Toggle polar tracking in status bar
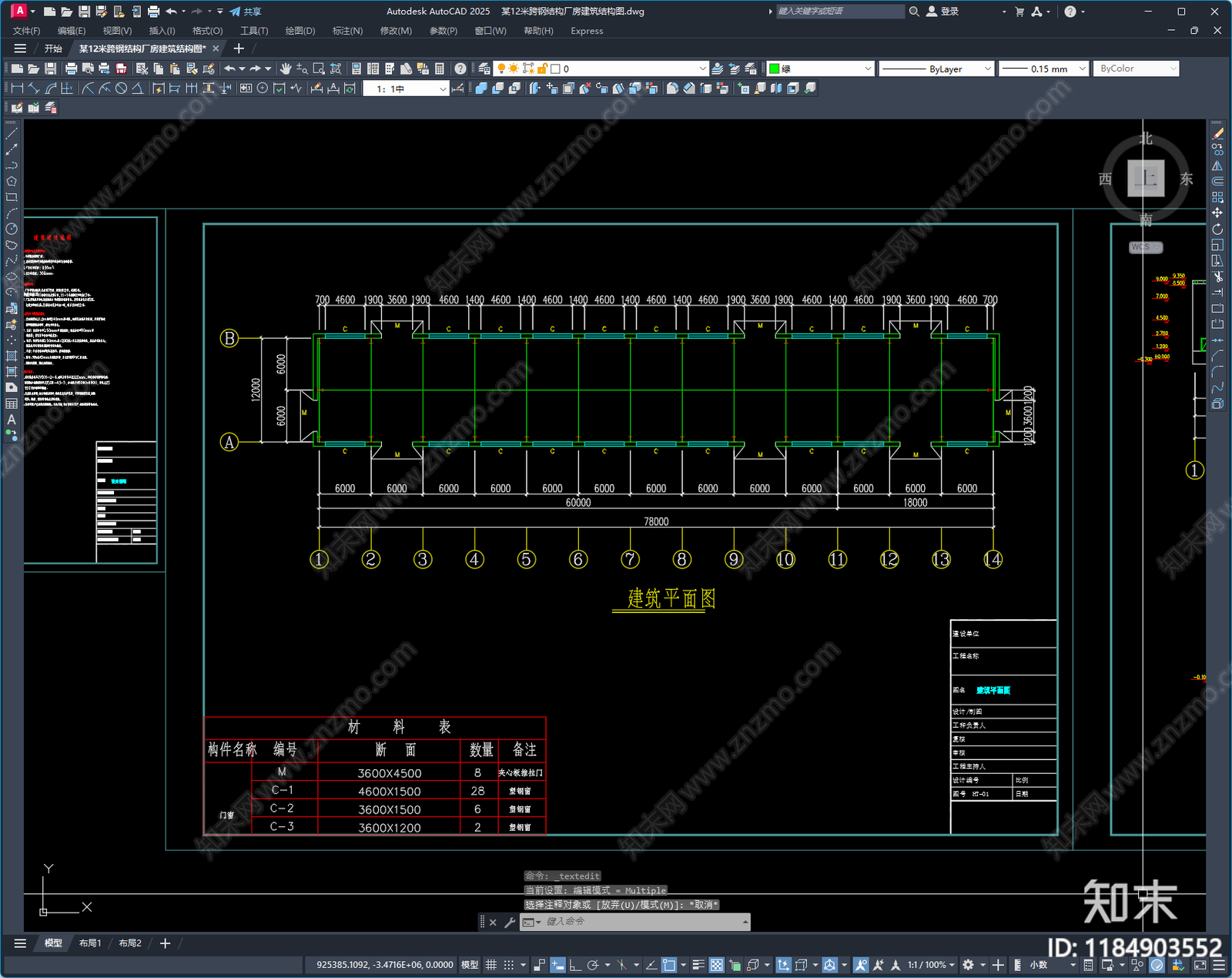The height and width of the screenshot is (978, 1232). point(593,965)
